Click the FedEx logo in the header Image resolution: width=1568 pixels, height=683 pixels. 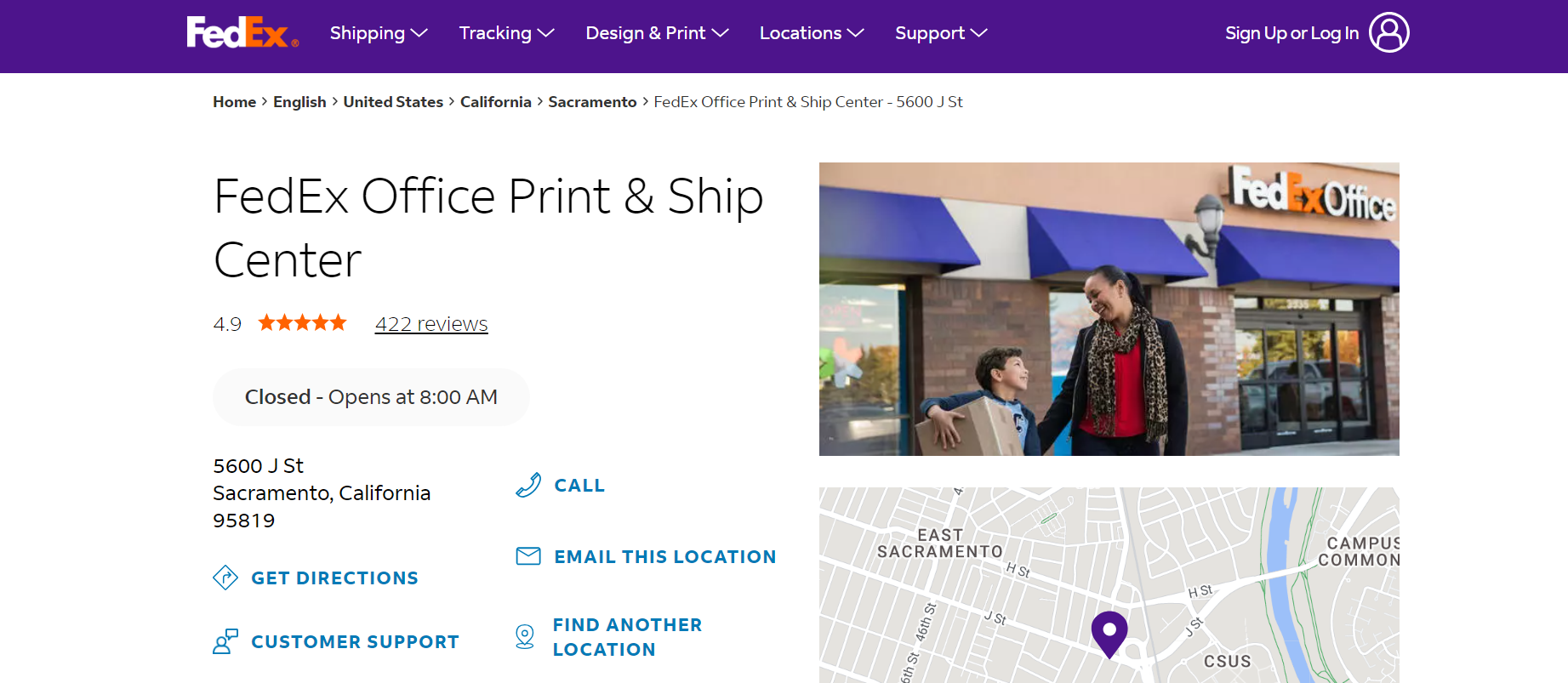tap(242, 32)
